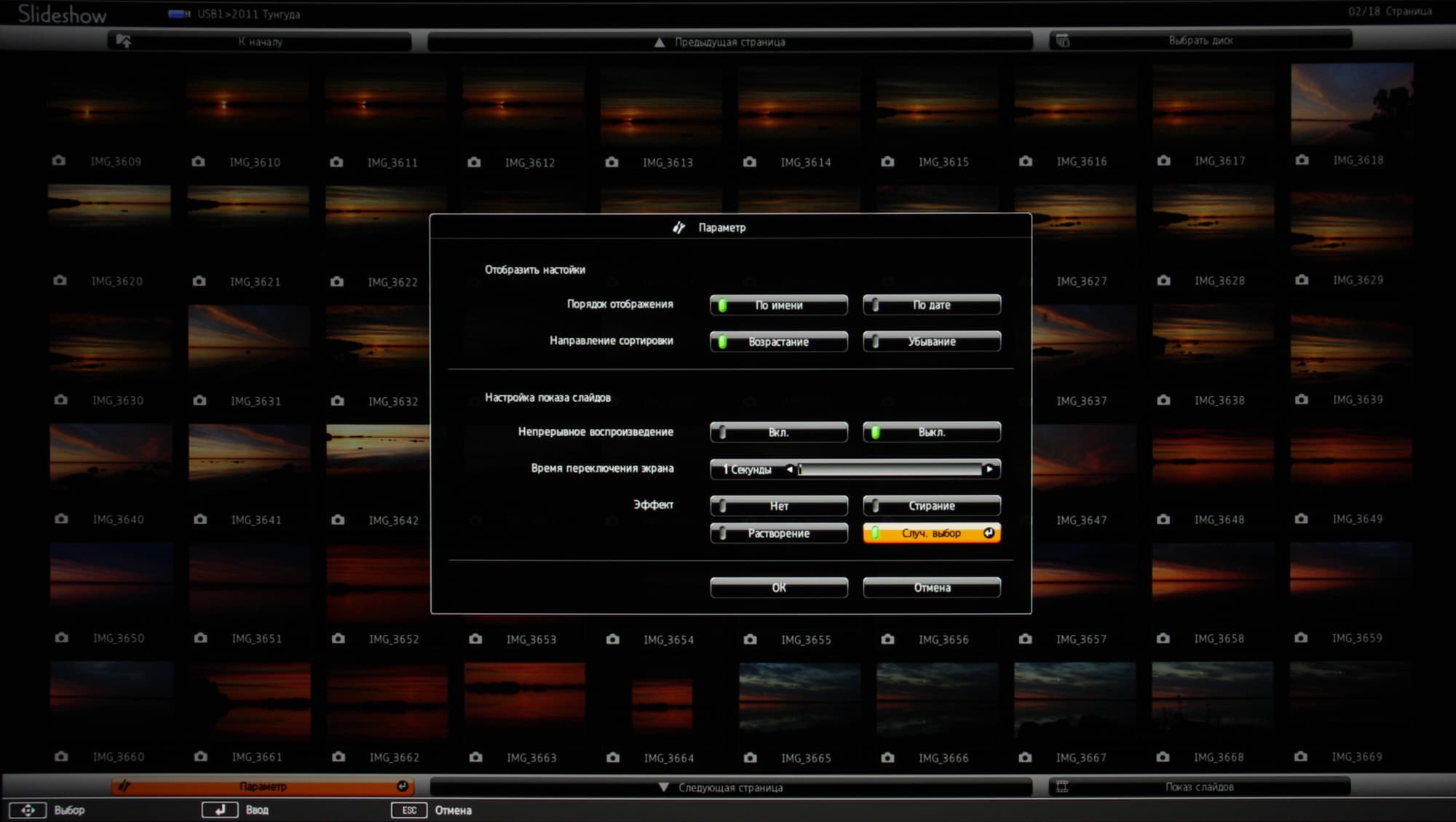Click the camera icon next to IMG_3609
This screenshot has height=822, width=1456.
click(x=59, y=161)
